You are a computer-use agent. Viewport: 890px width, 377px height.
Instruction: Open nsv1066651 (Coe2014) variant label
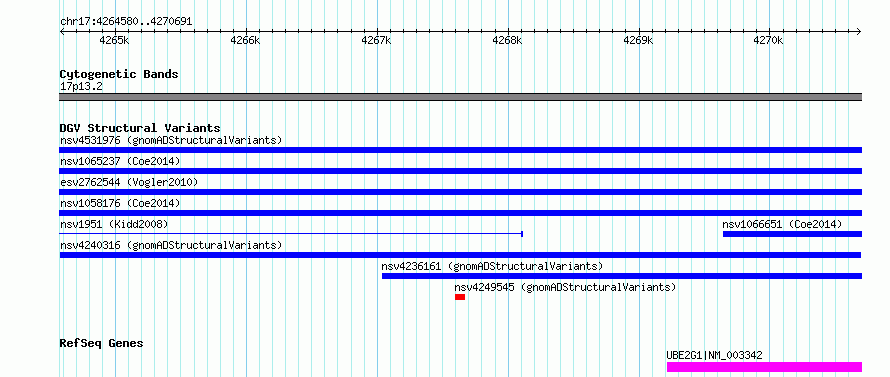[782, 224]
